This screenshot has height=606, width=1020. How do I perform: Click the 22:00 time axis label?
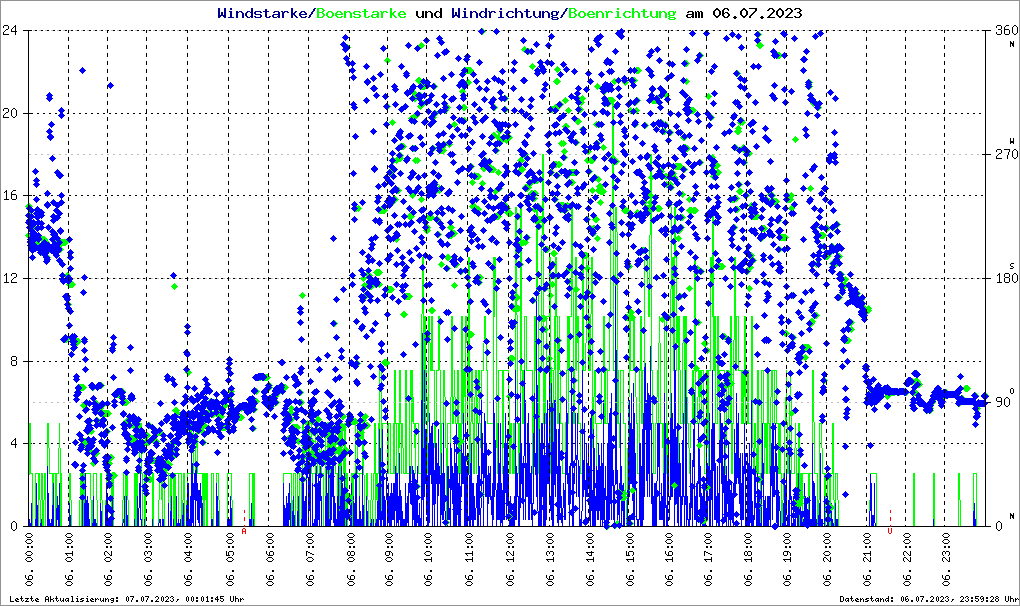[x=908, y=559]
